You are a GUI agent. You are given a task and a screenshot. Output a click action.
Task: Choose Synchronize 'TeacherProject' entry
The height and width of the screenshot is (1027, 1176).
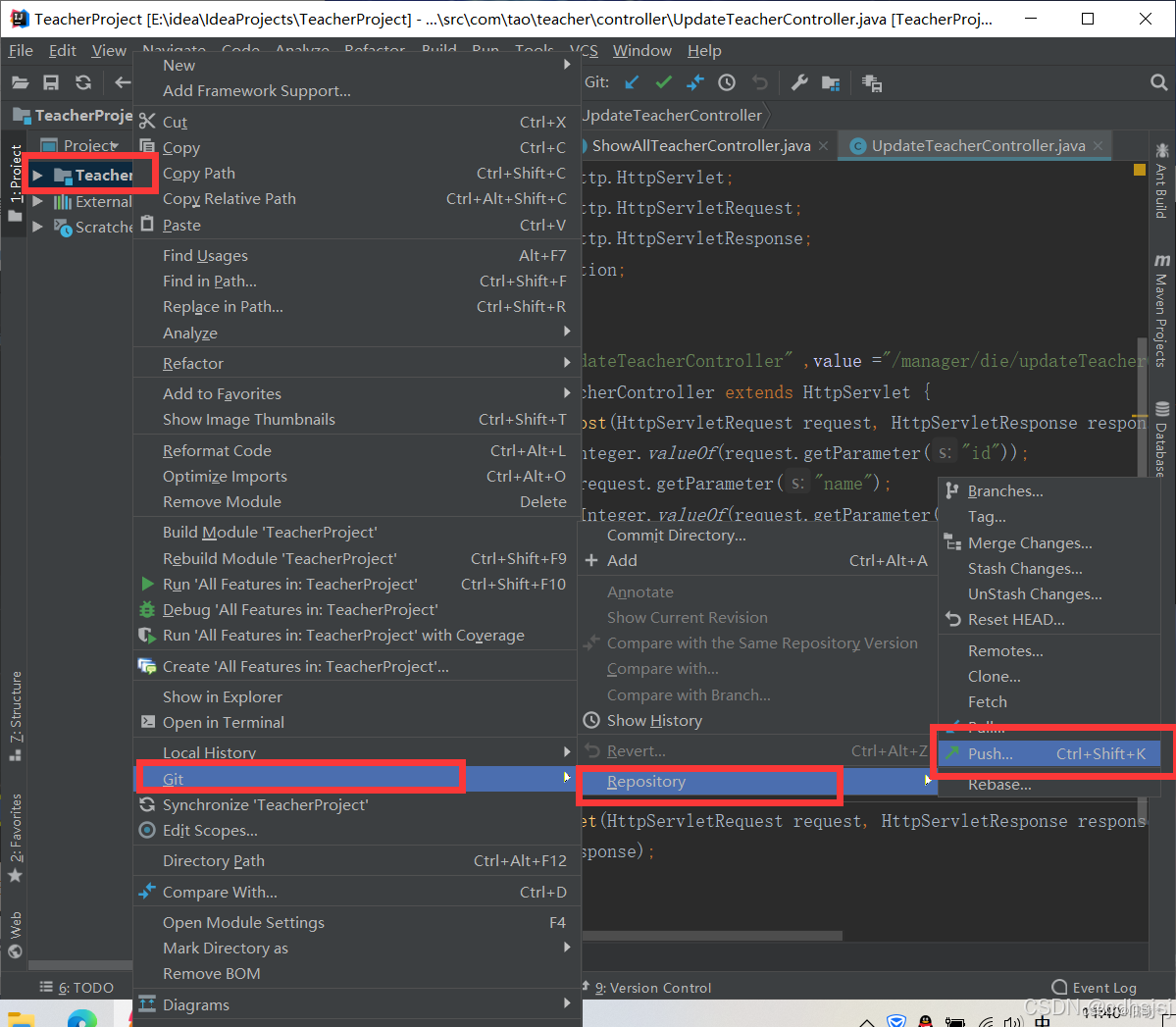357,804
